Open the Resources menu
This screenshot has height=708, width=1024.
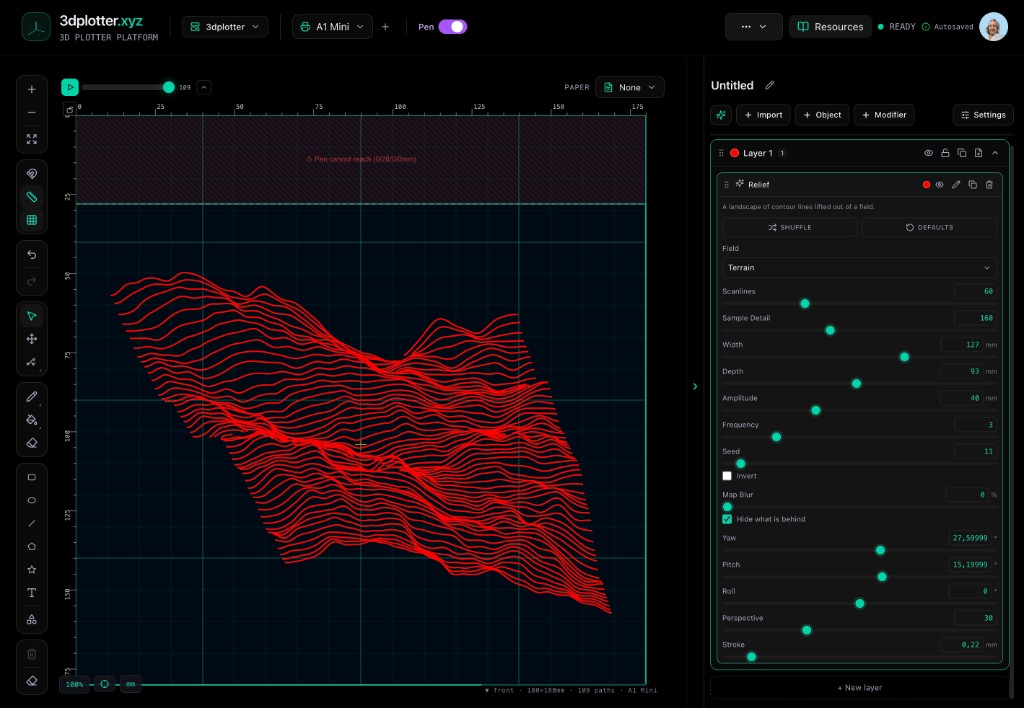coord(830,27)
